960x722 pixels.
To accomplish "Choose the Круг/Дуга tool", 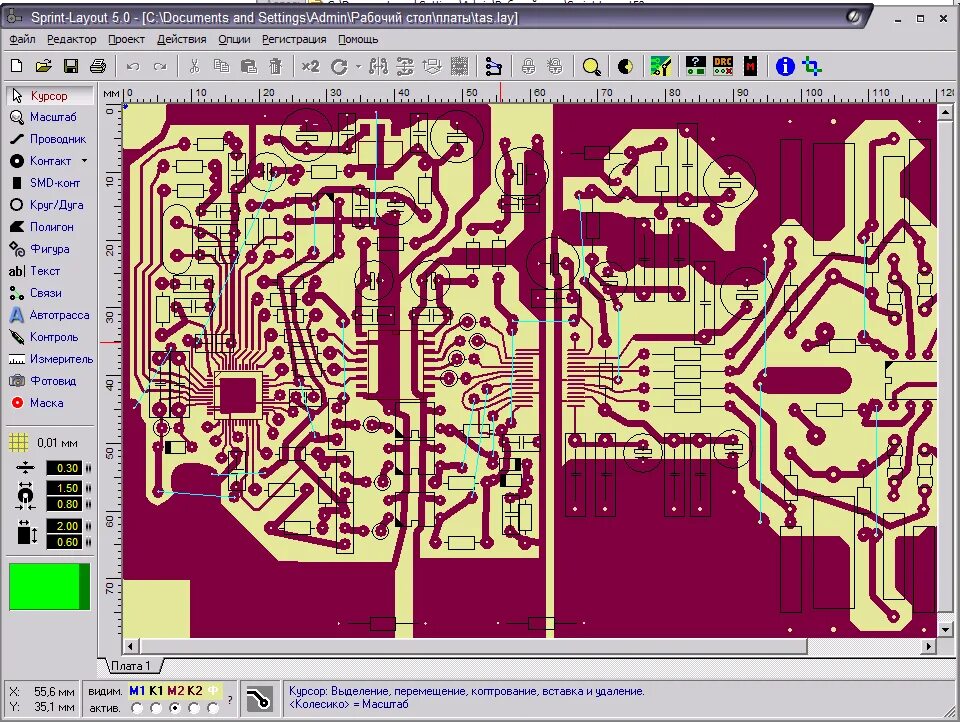I will (x=50, y=205).
